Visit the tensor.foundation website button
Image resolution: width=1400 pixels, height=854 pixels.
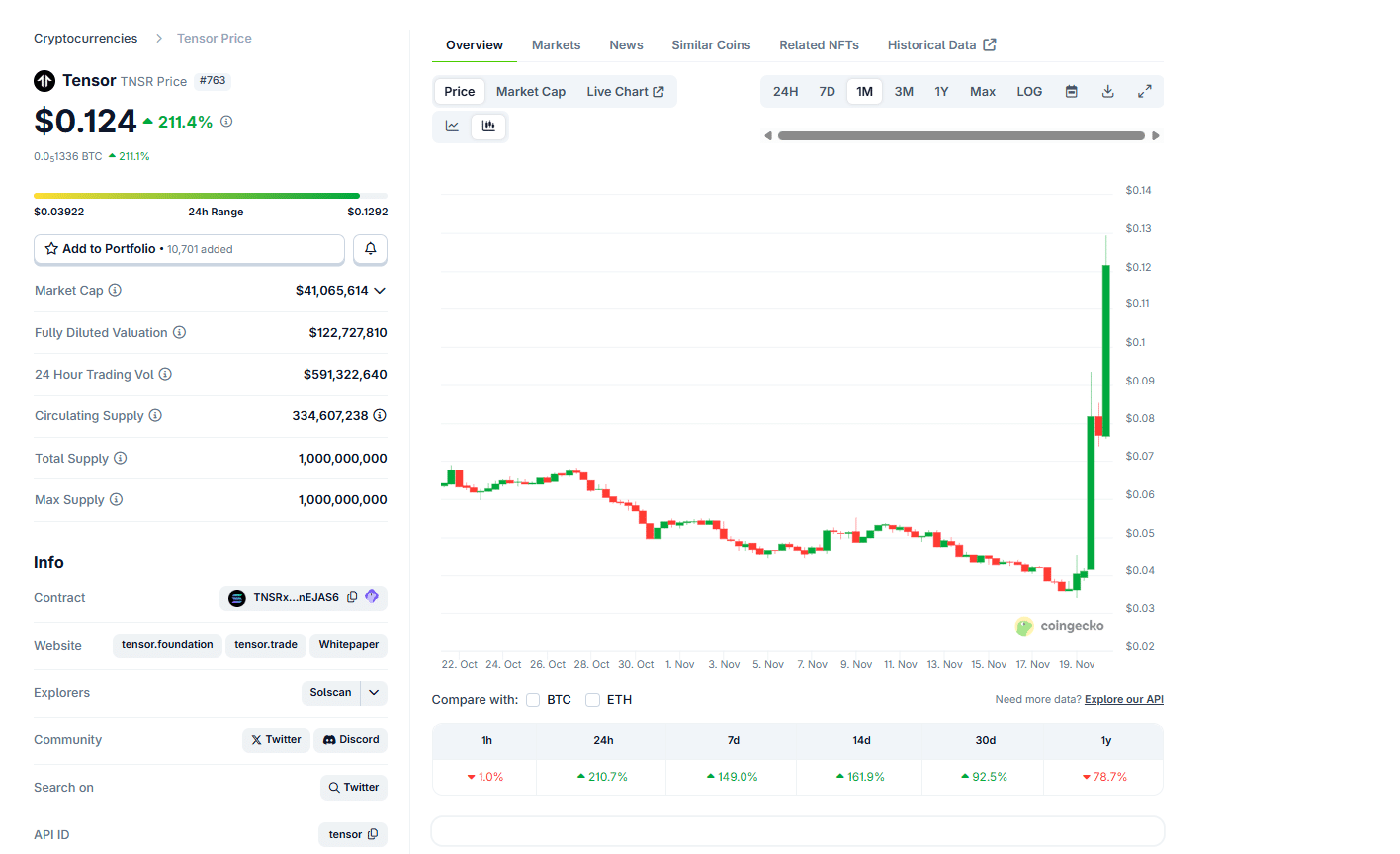pos(167,644)
